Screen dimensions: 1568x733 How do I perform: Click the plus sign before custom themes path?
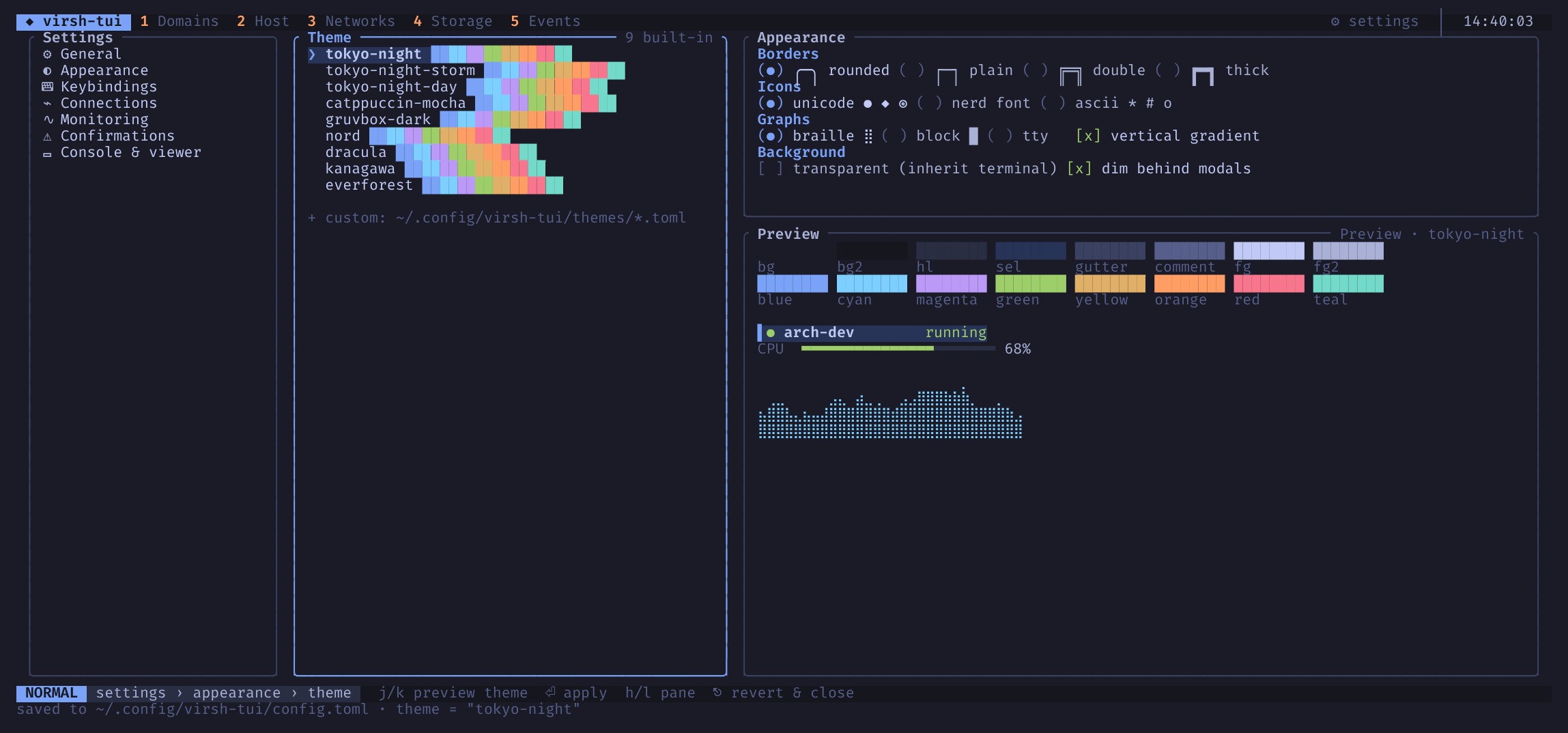point(312,218)
